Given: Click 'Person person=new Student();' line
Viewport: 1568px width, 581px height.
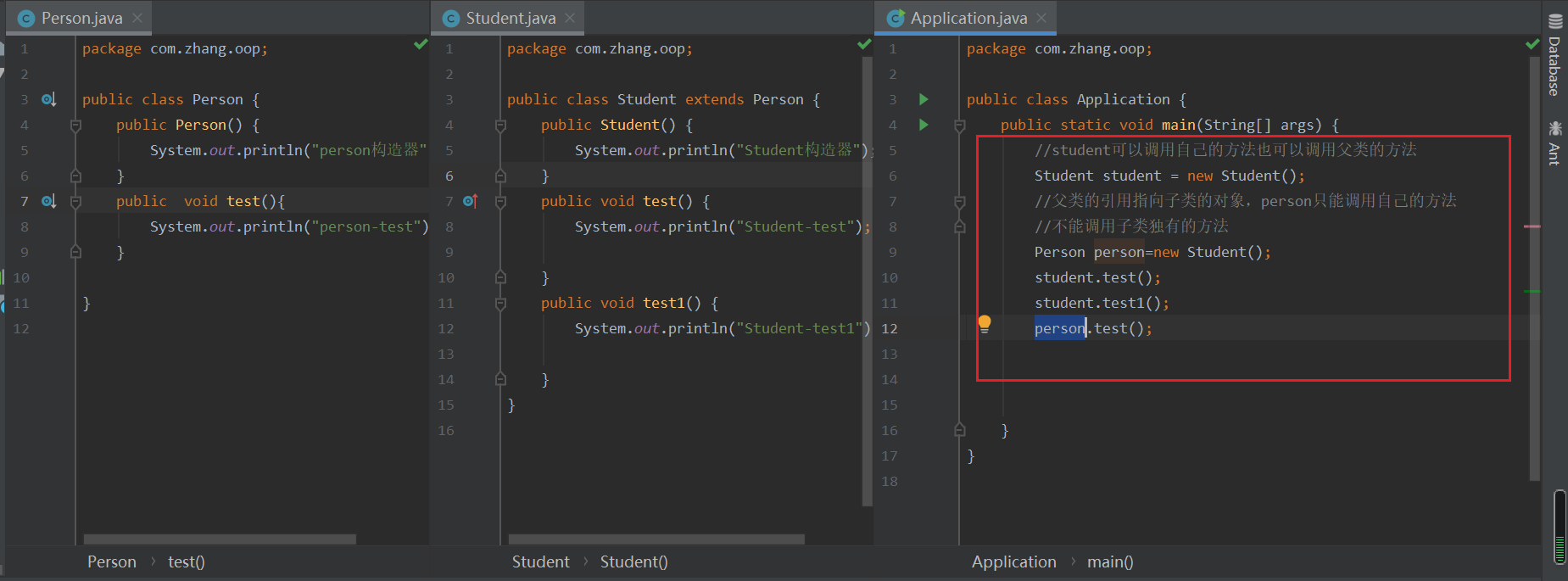Looking at the screenshot, I should (1152, 252).
